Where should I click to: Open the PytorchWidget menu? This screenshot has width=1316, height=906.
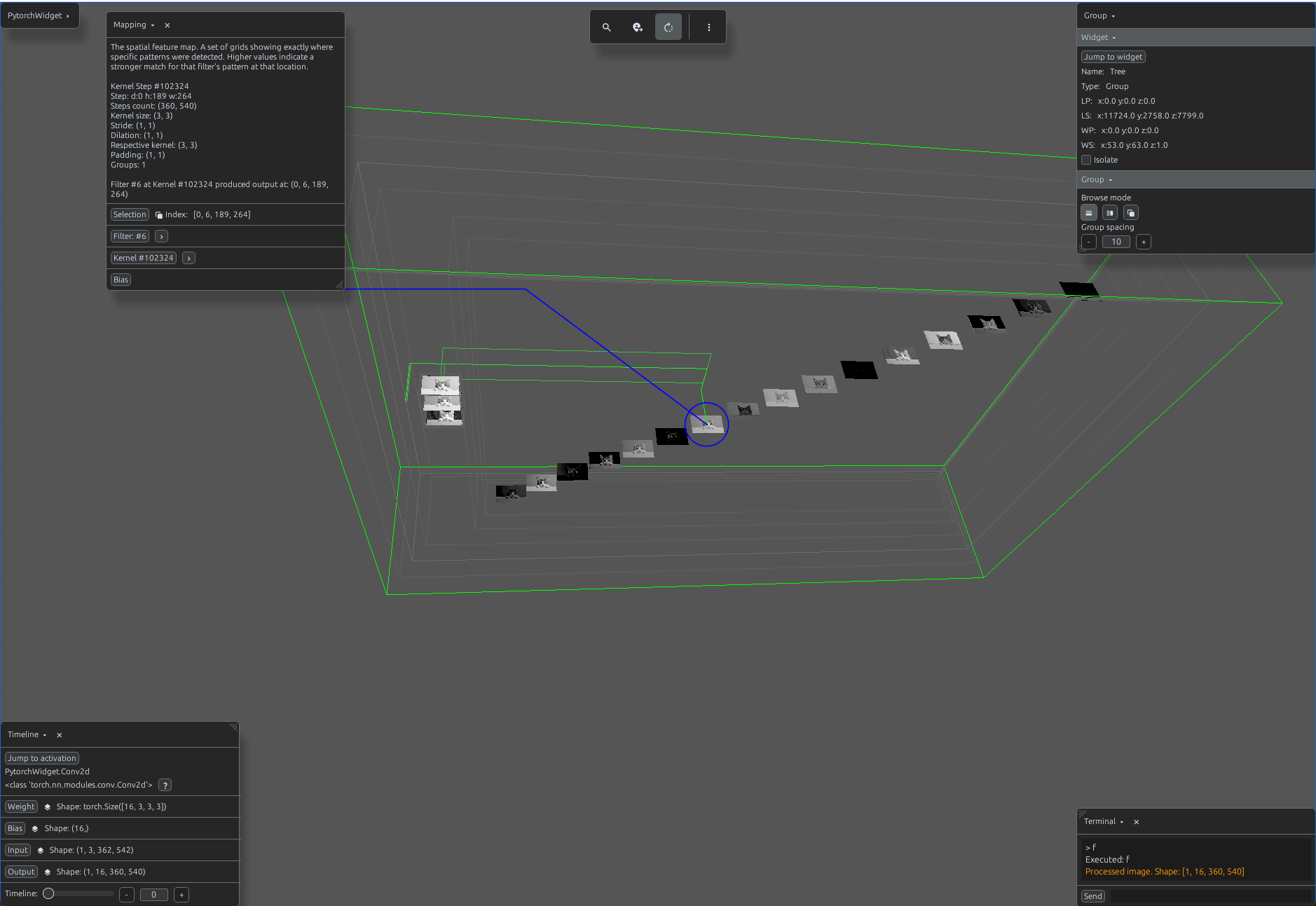[x=39, y=15]
